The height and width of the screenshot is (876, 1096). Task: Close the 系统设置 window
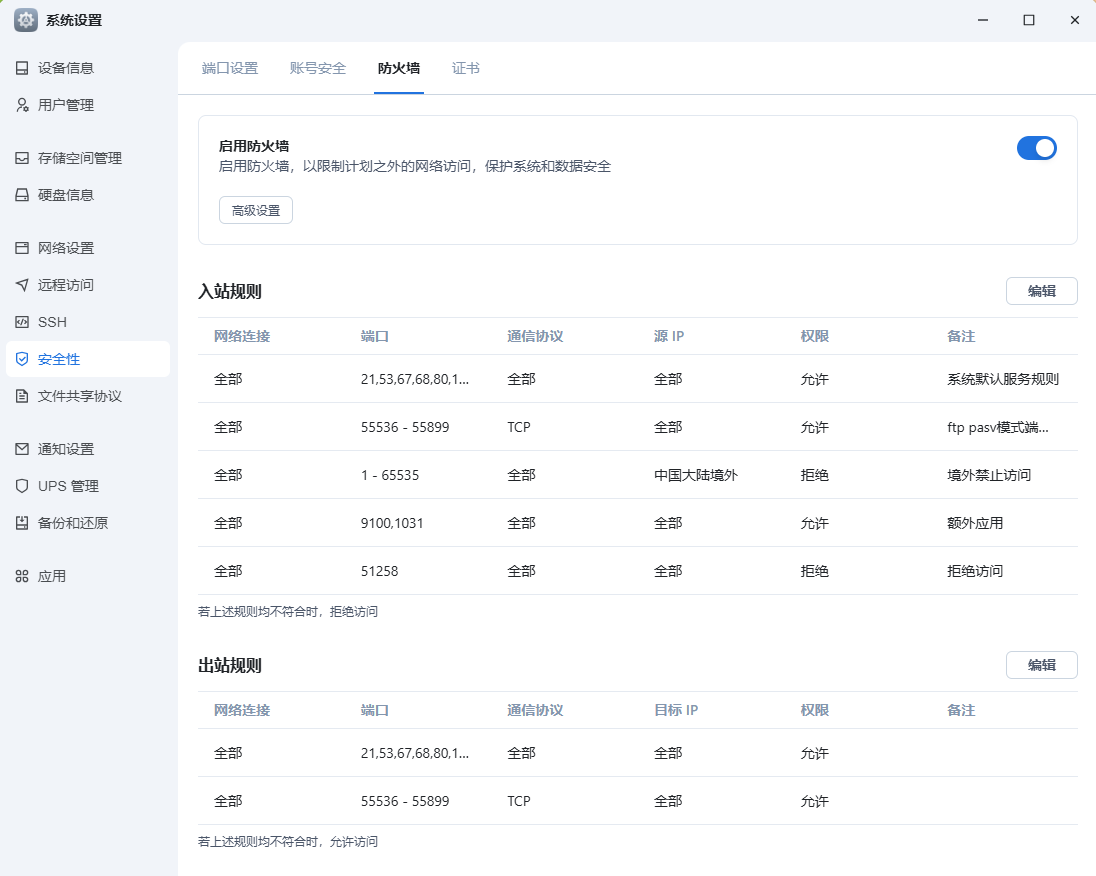pyautogui.click(x=1075, y=20)
